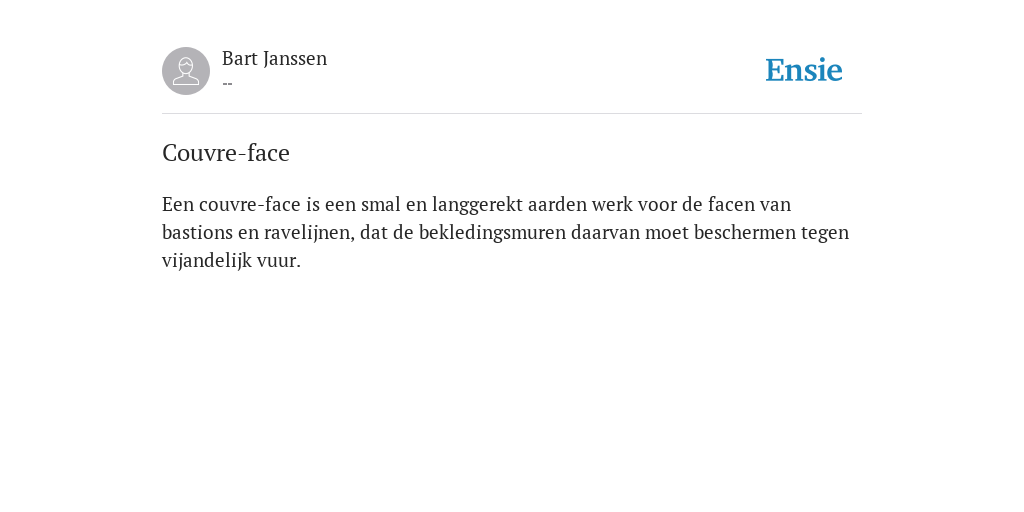1024x512 pixels.
Task: Click the author name Bart Janssen
Action: point(274,59)
